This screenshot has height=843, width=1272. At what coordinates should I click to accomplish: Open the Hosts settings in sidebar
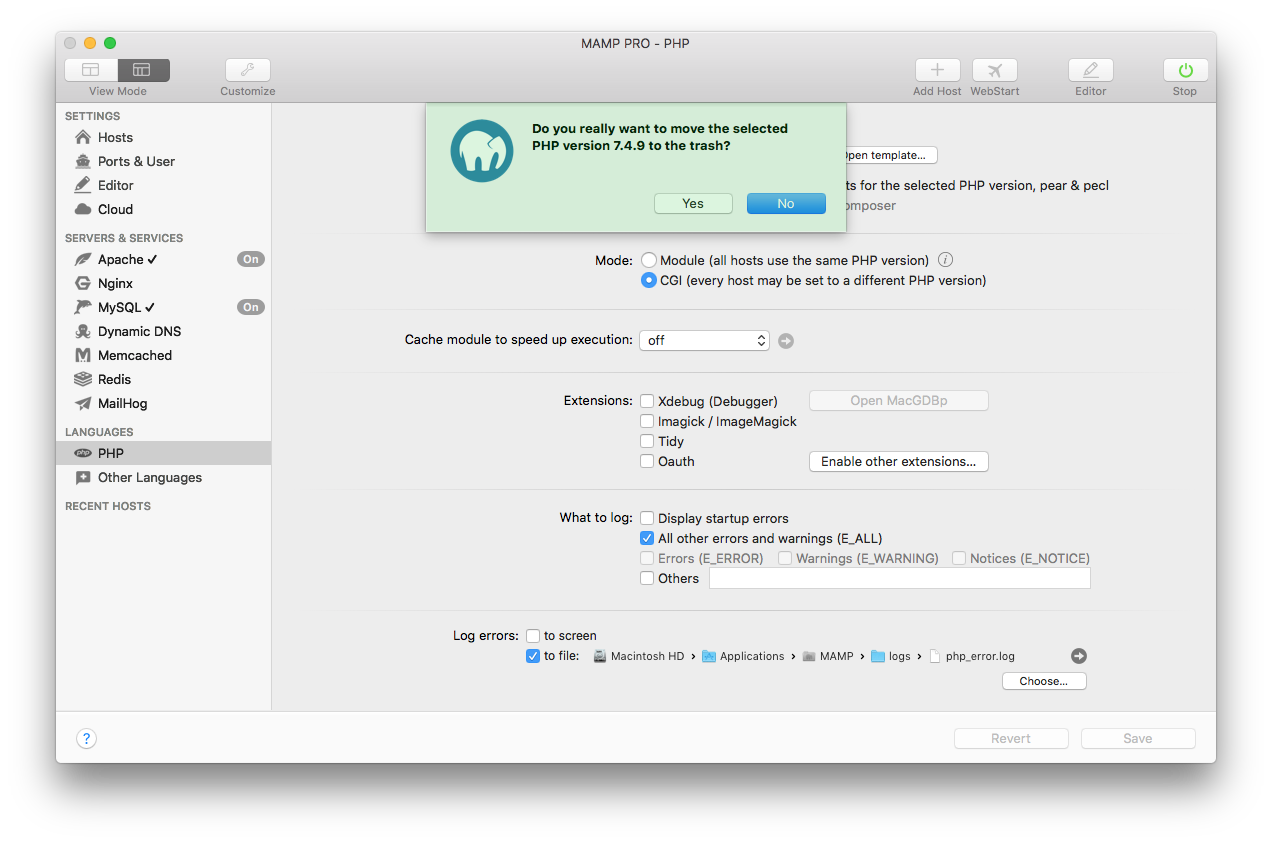115,137
